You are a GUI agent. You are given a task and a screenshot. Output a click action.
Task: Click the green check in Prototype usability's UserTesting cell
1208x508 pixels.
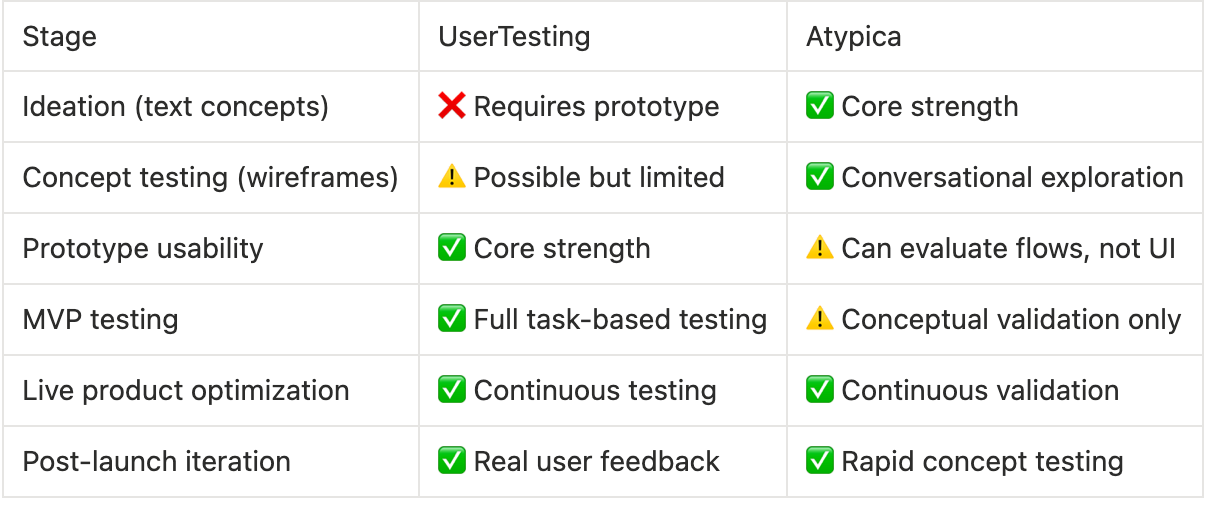pyautogui.click(x=452, y=248)
